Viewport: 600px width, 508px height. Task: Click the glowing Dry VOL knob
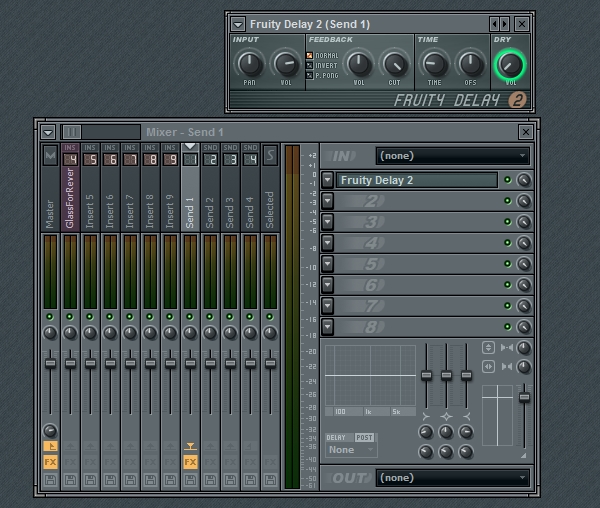click(x=510, y=65)
